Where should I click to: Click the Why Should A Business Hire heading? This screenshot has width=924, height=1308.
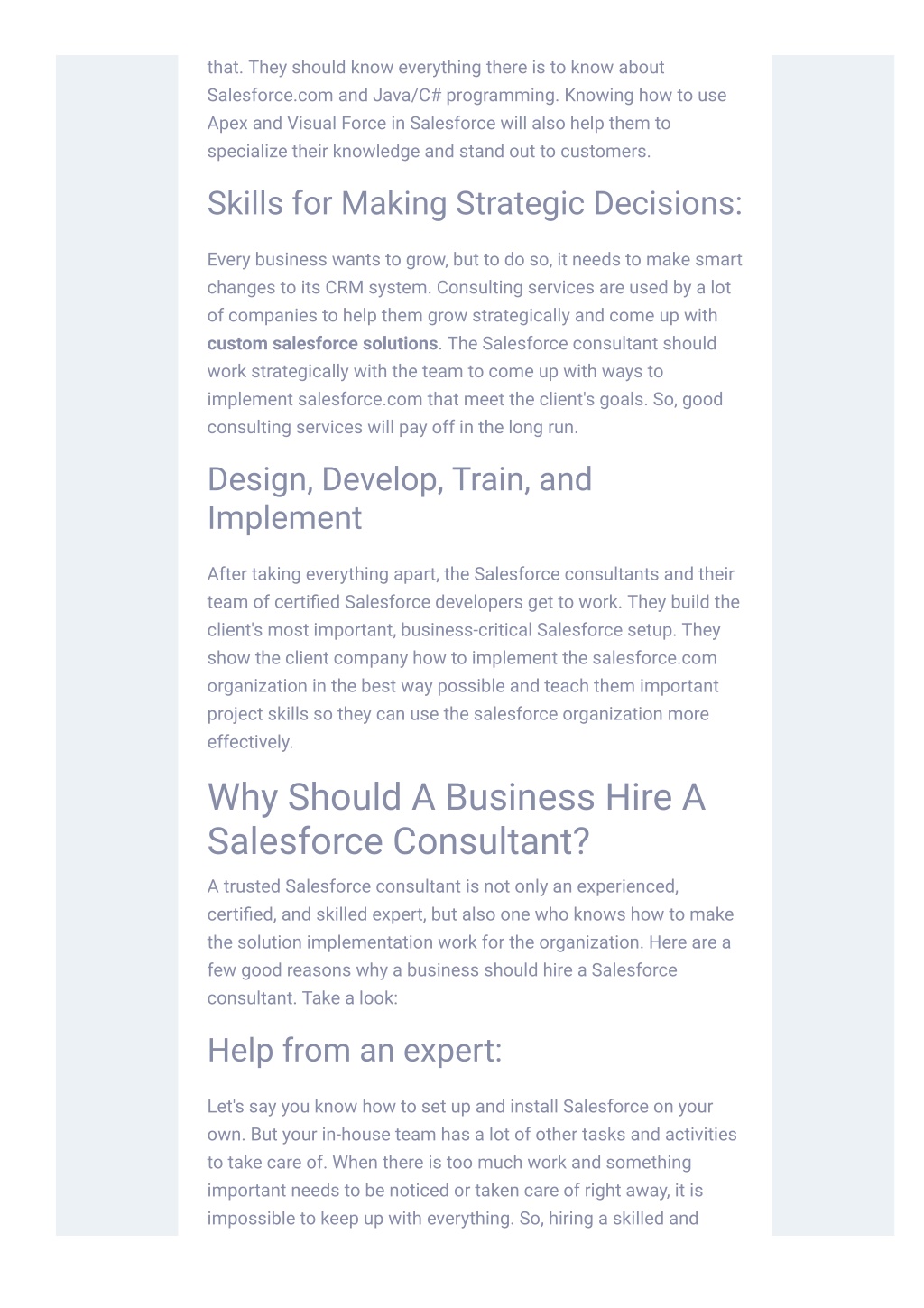[x=456, y=819]
